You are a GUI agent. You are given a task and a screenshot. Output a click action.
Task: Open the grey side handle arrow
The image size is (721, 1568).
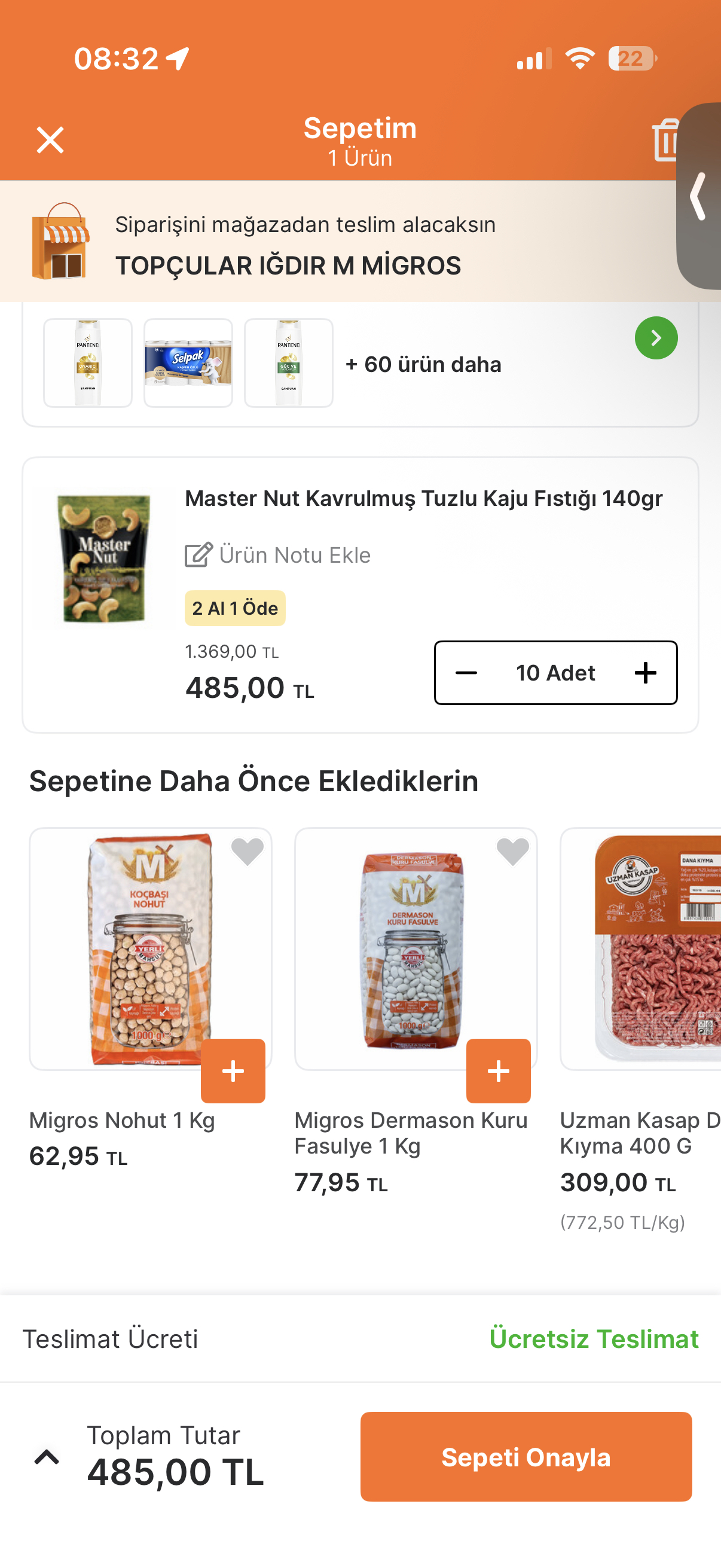click(699, 196)
